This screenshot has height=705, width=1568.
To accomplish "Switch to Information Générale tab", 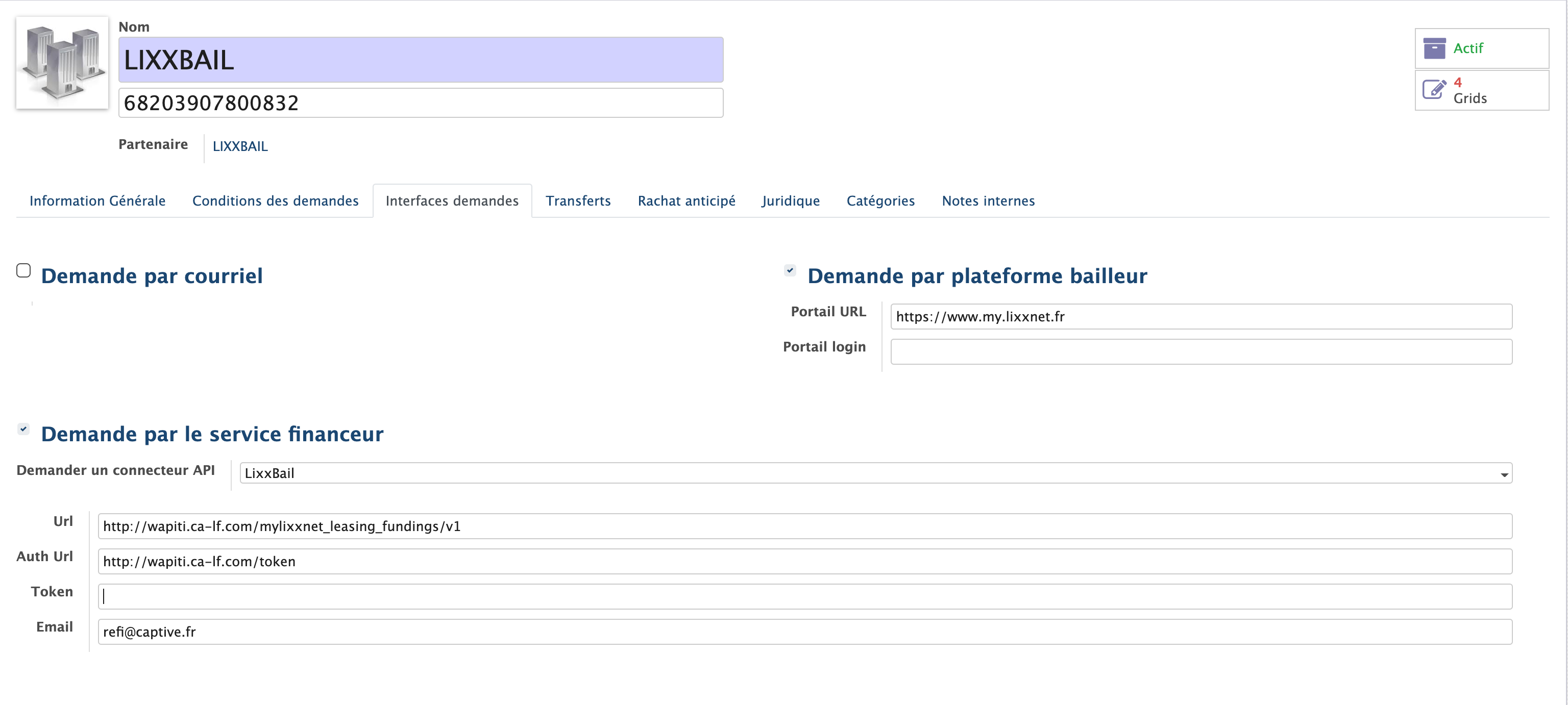I will pos(97,200).
